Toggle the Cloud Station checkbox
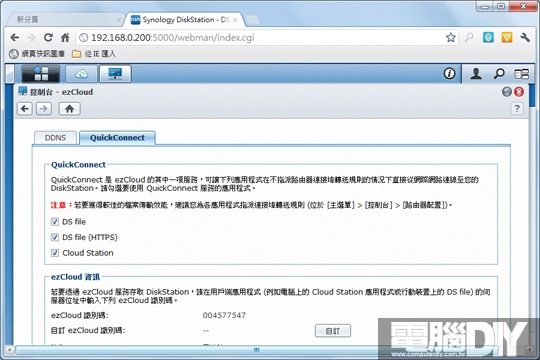Viewport: 540px width, 360px height. pos(55,253)
